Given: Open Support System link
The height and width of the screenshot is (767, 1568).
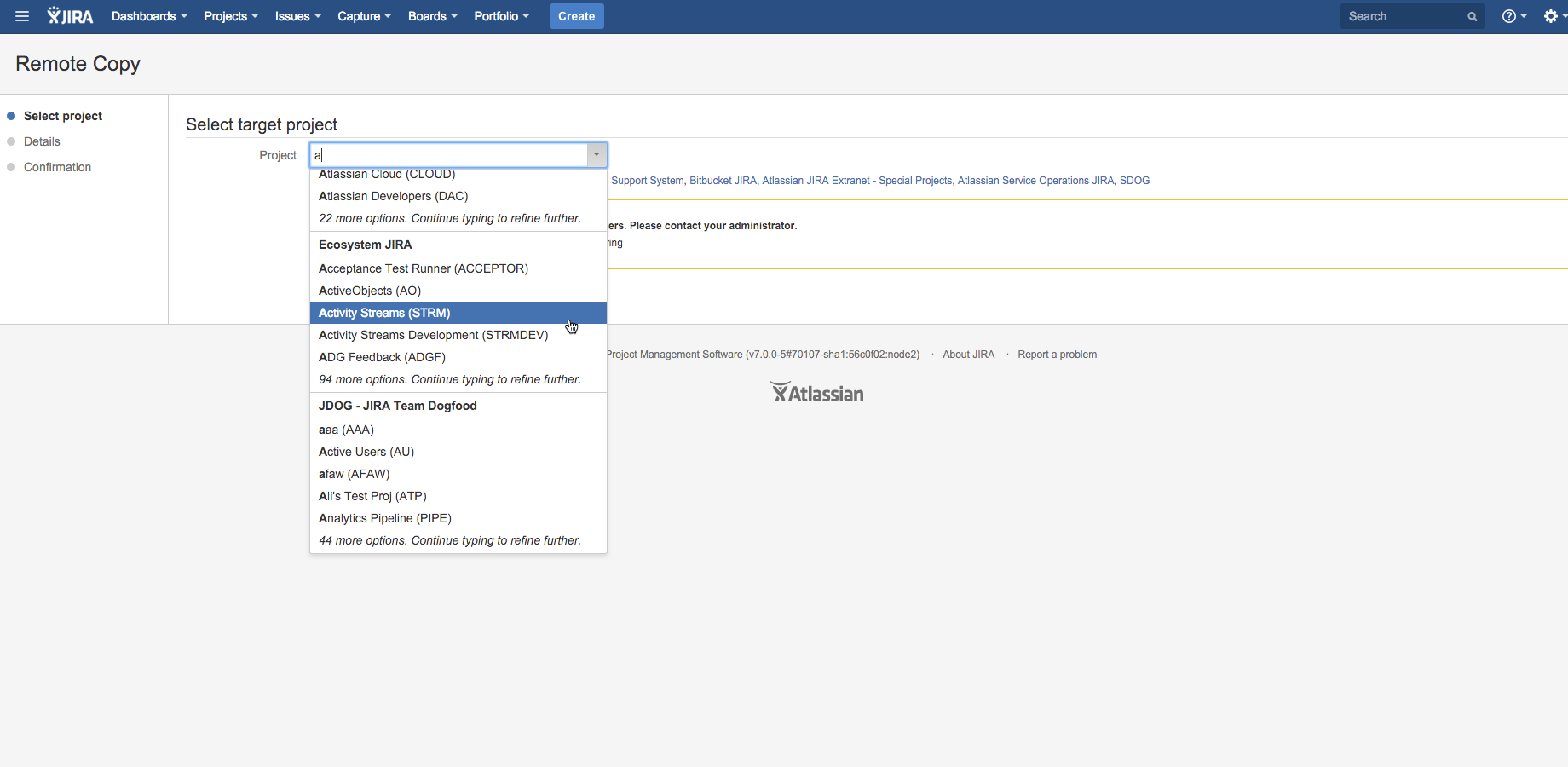Looking at the screenshot, I should pyautogui.click(x=647, y=181).
